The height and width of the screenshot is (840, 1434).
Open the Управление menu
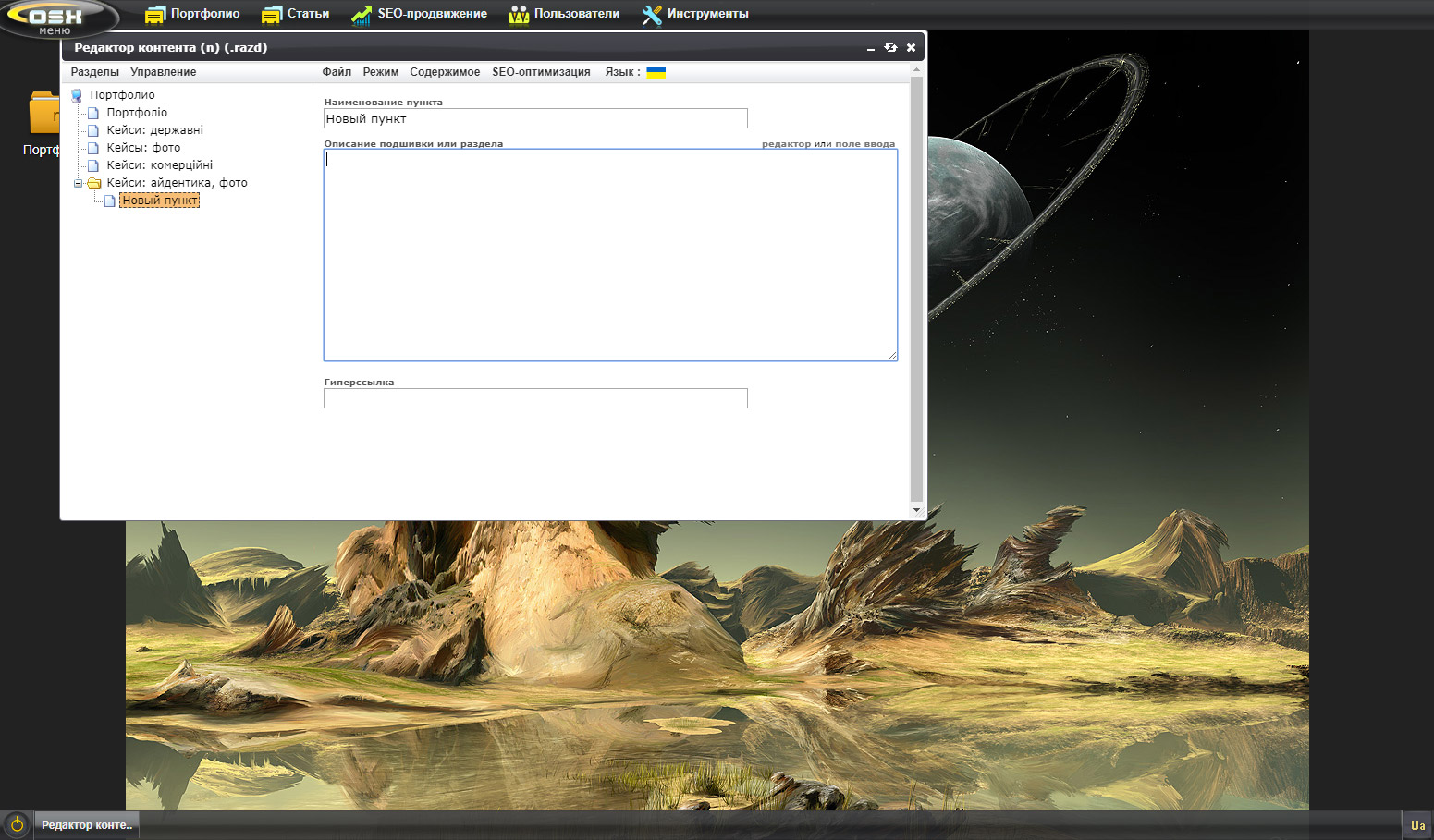pyautogui.click(x=163, y=72)
